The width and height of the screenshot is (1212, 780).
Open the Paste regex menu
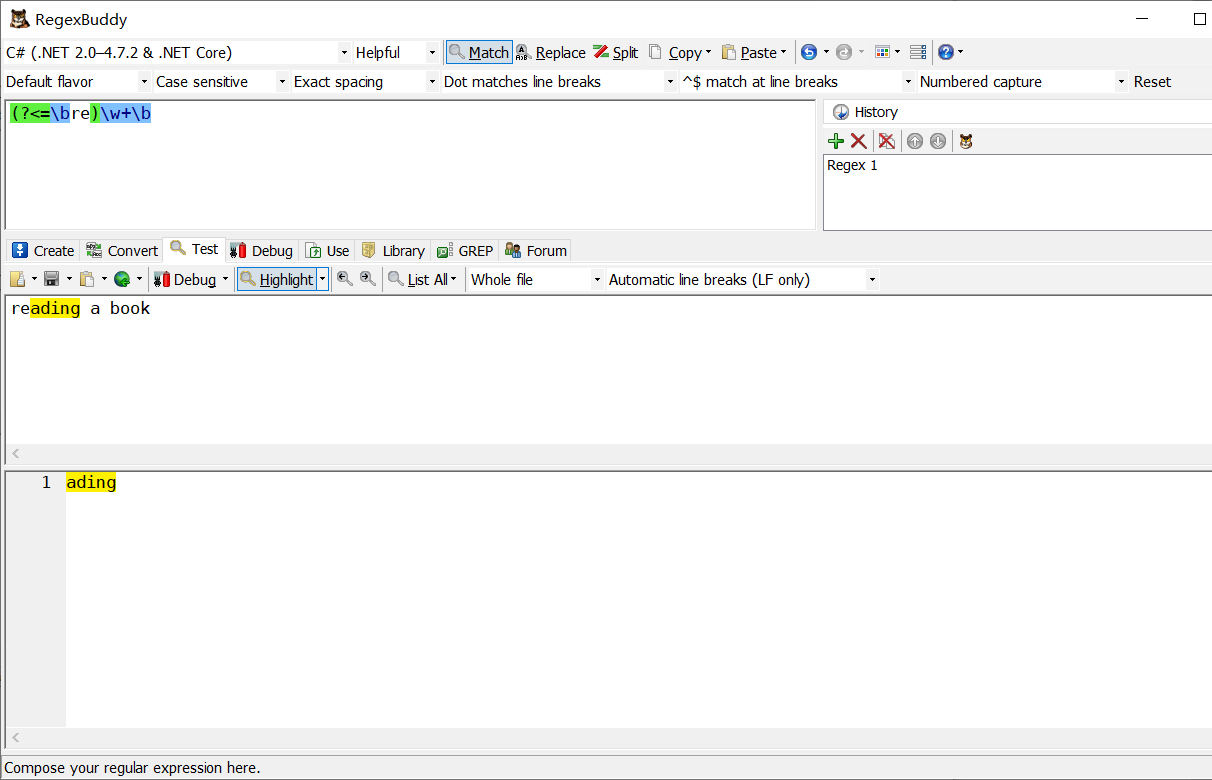tap(753, 52)
